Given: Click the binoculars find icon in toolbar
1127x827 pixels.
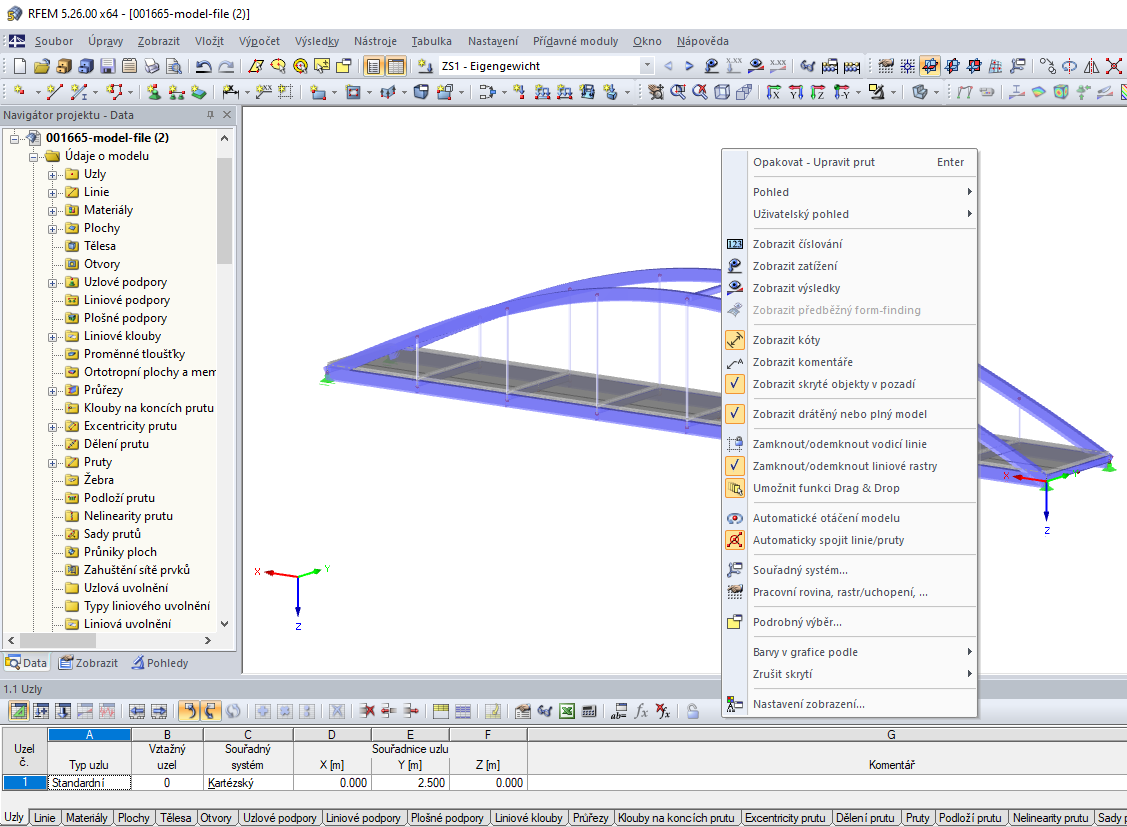Looking at the screenshot, I should pos(808,66).
